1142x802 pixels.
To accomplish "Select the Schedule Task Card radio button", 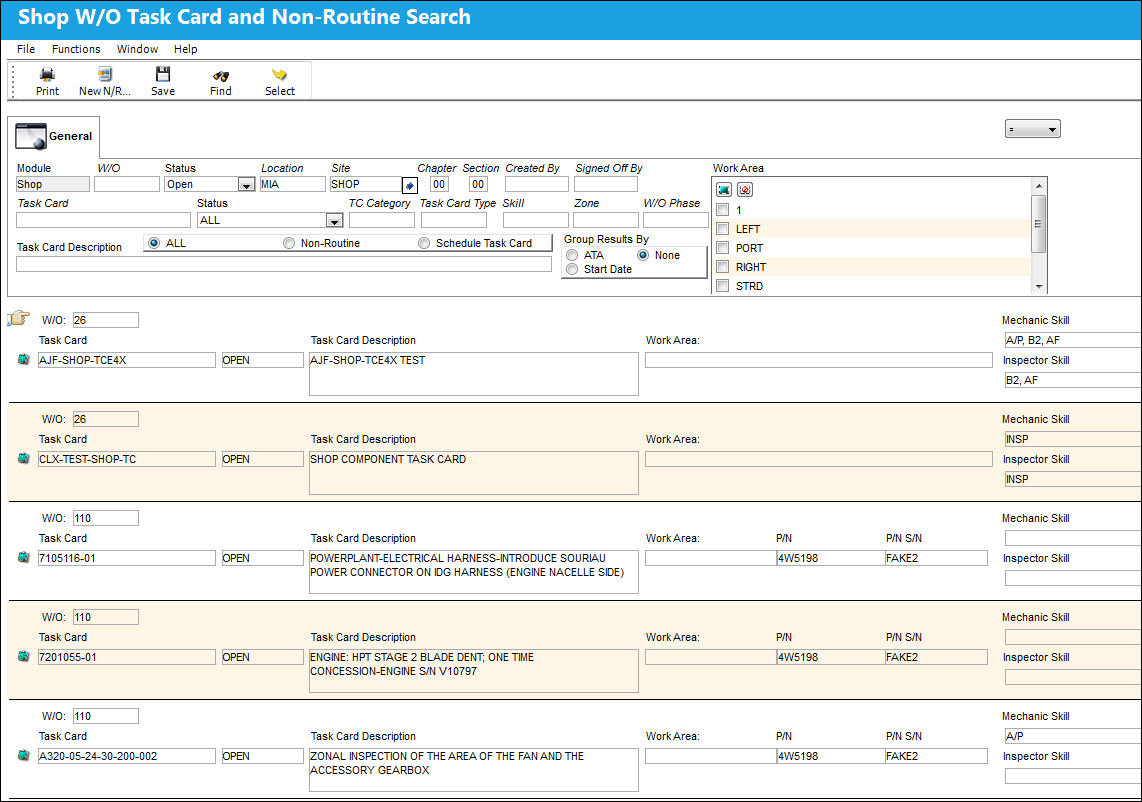I will click(424, 243).
